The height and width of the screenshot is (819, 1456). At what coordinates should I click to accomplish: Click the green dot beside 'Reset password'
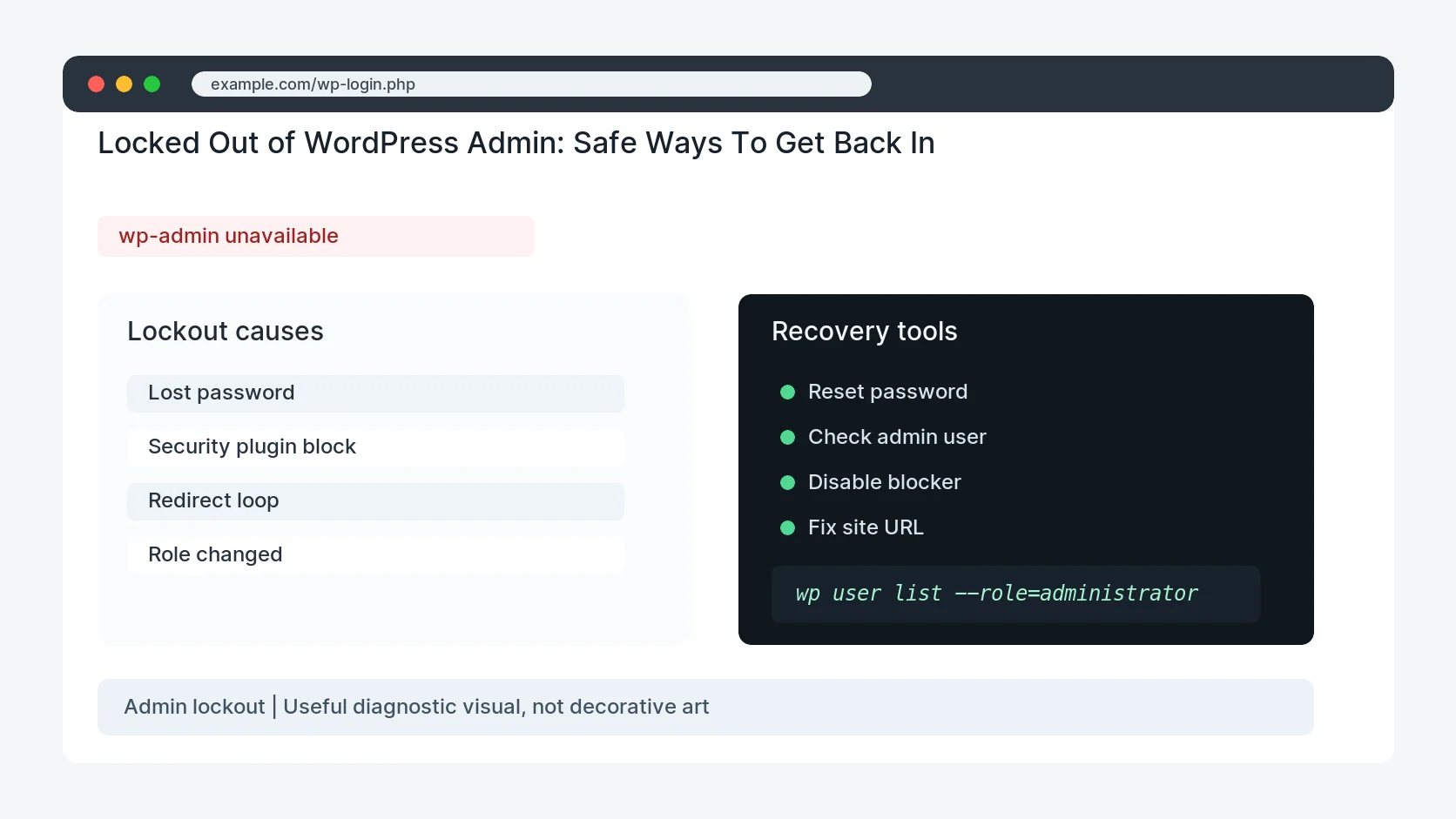click(x=788, y=392)
